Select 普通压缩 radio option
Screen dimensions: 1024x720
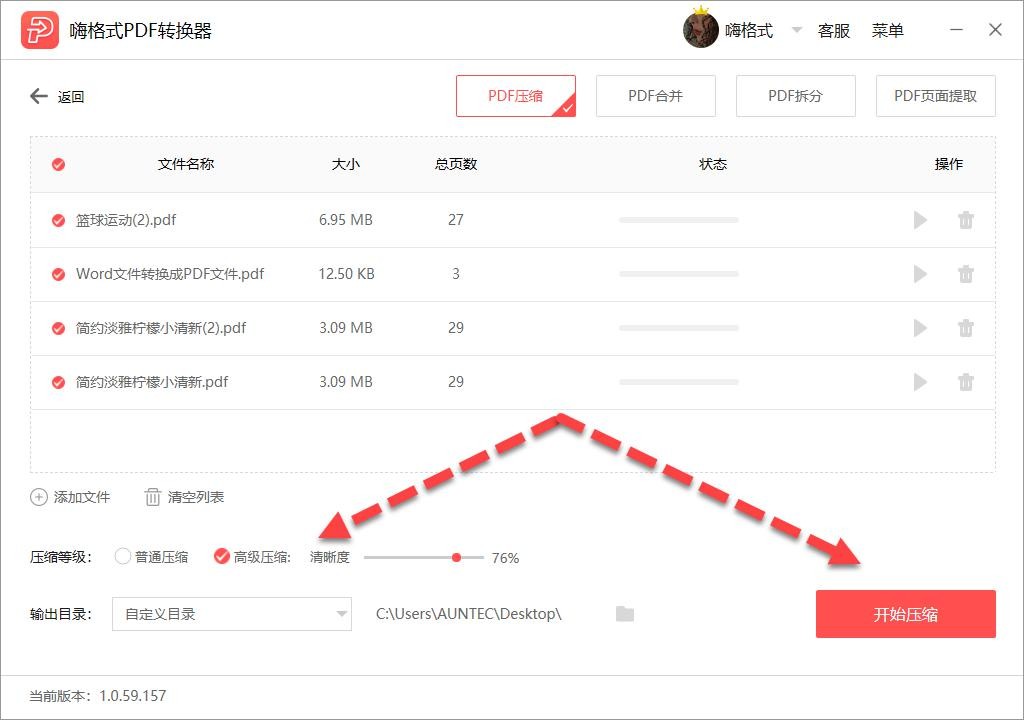(122, 557)
